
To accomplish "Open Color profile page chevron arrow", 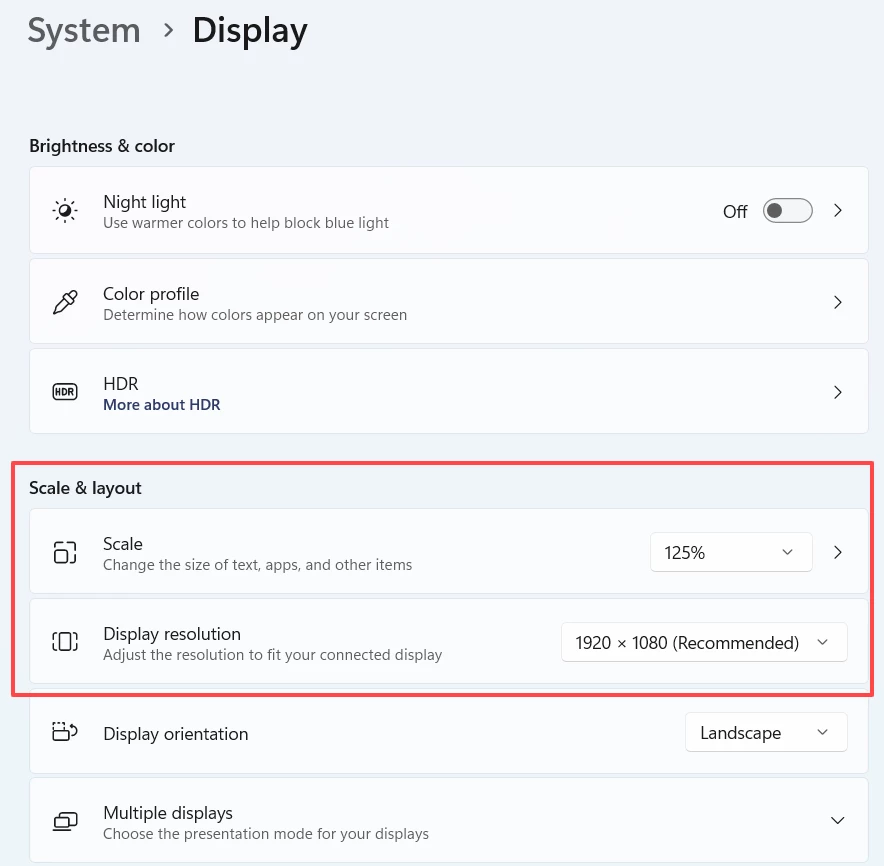I will pyautogui.click(x=838, y=303).
